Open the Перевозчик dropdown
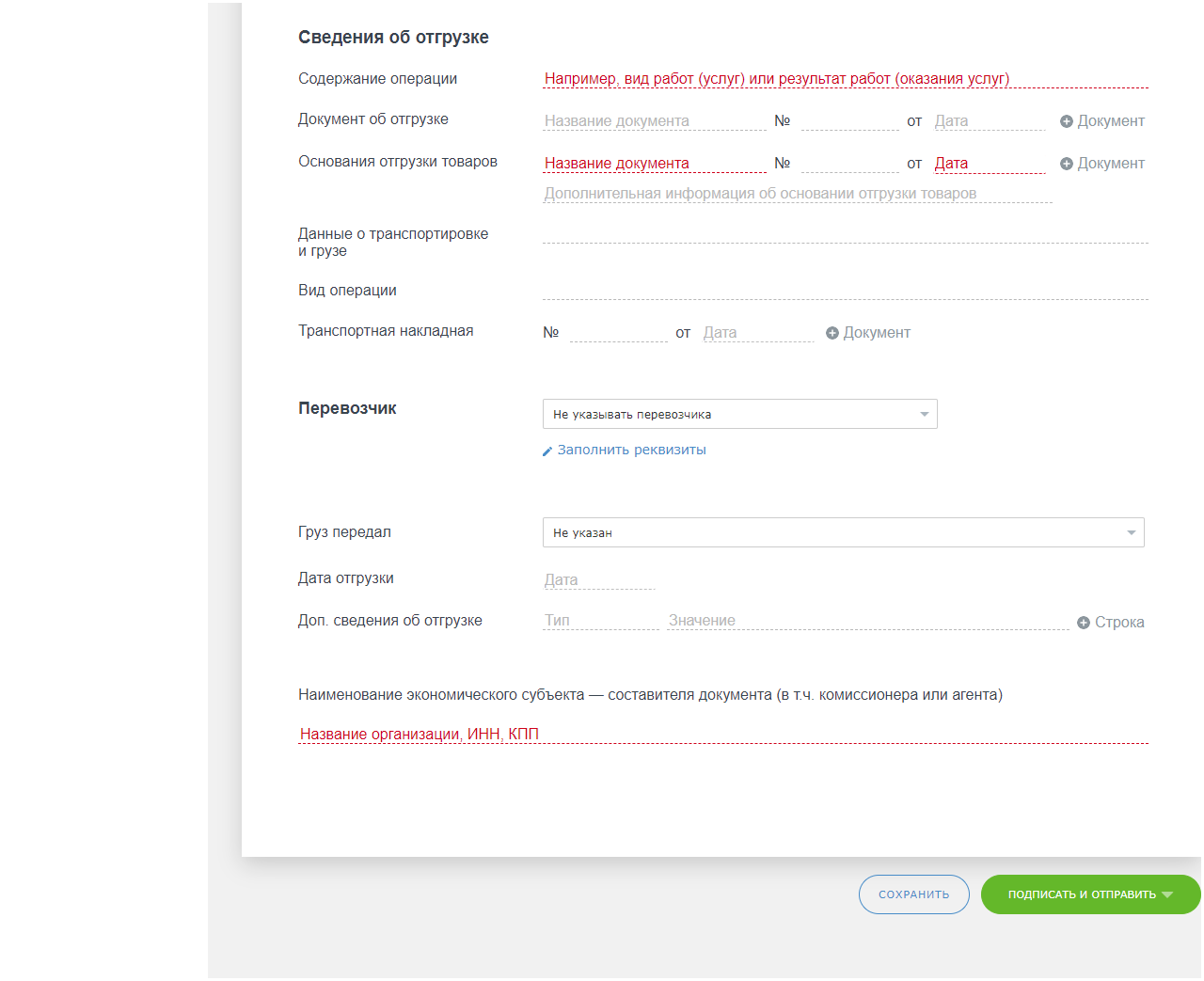This screenshot has width=1204, height=981. 740,414
